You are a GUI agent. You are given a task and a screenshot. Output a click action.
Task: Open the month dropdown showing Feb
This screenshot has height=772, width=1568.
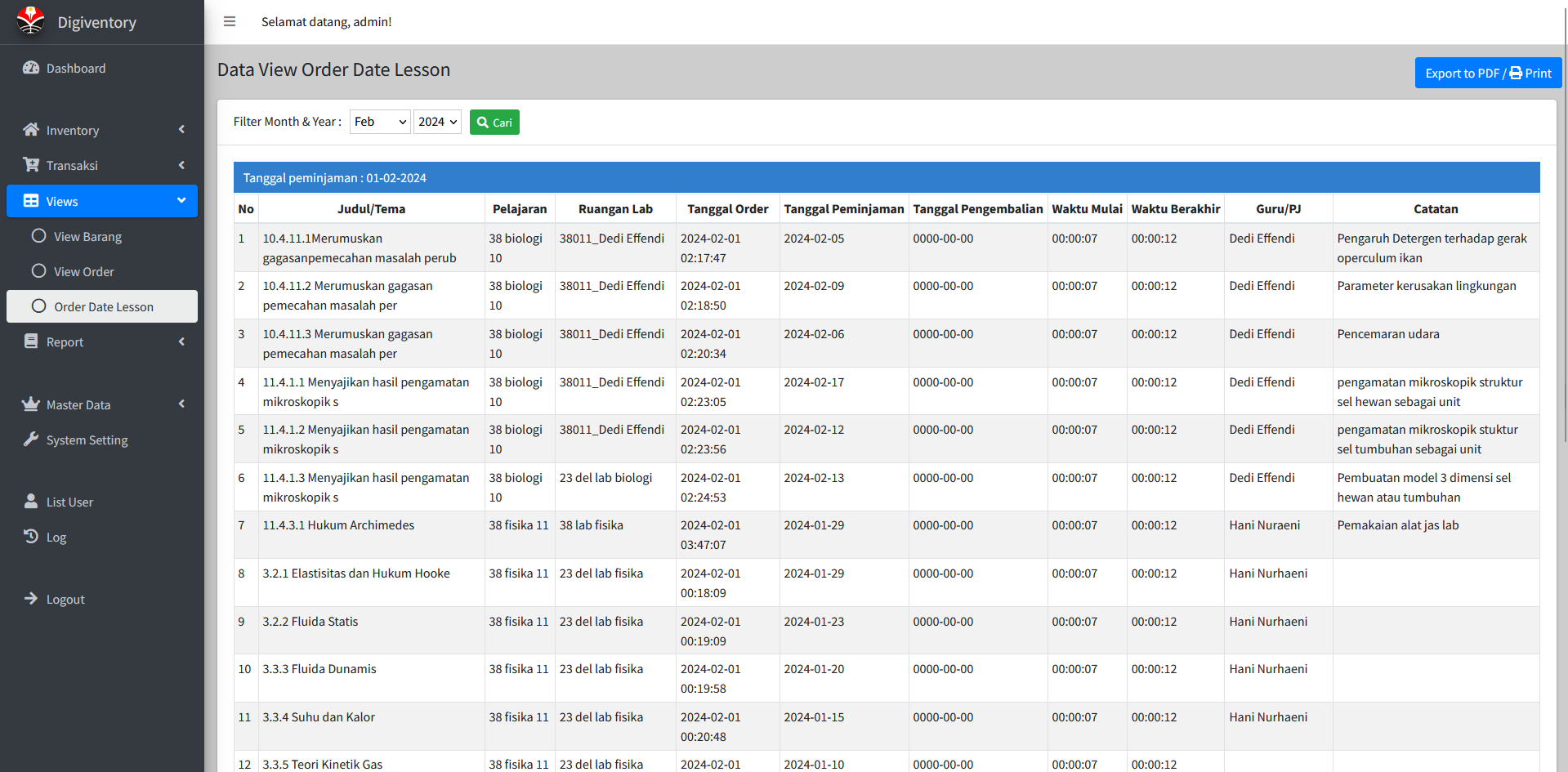(380, 122)
